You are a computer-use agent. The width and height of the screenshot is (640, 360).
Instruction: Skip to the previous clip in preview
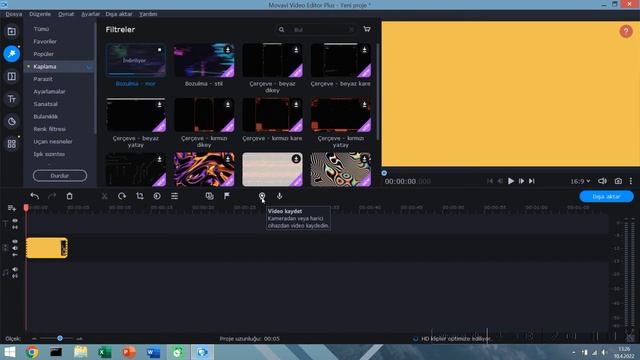(x=490, y=181)
